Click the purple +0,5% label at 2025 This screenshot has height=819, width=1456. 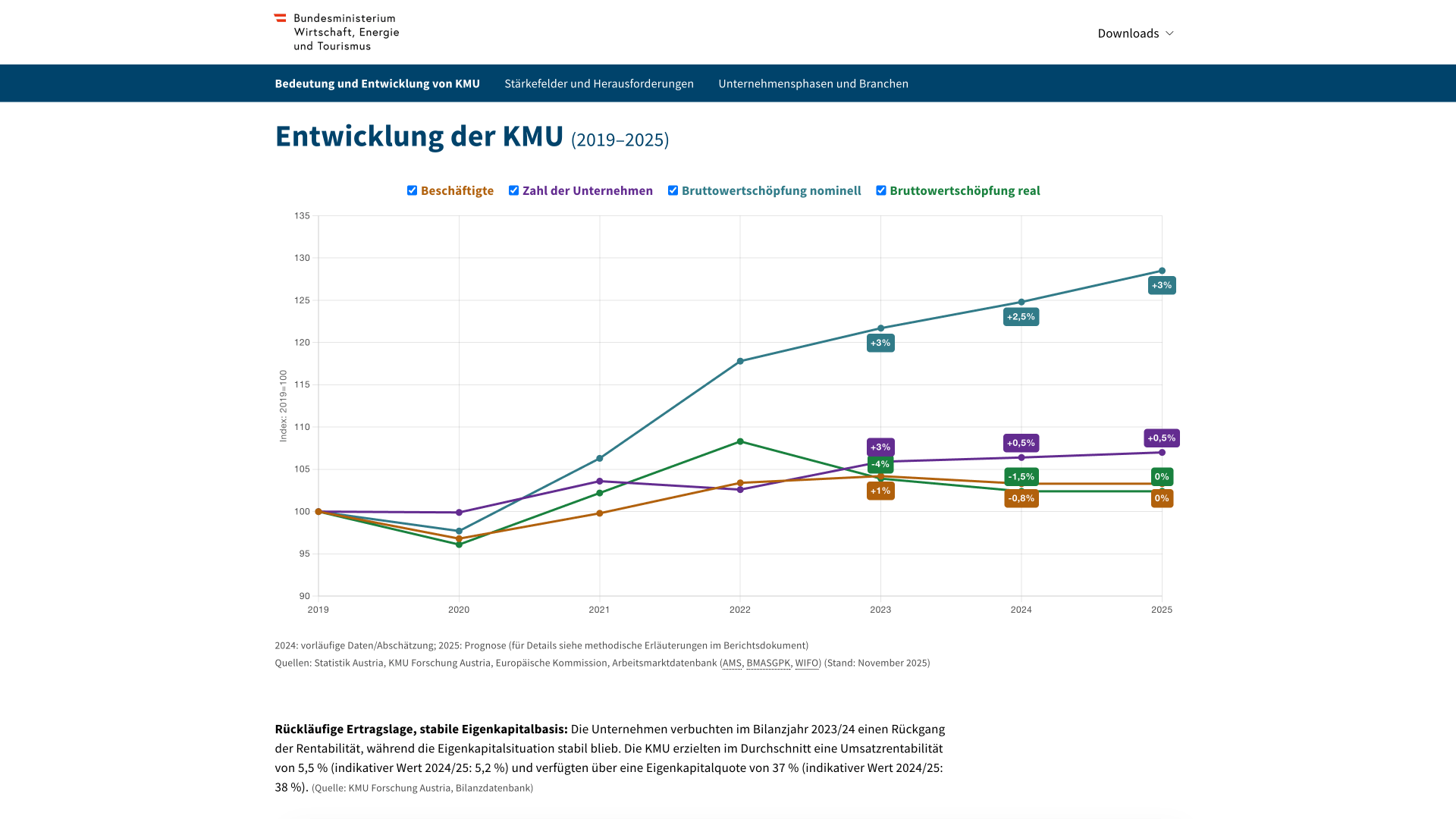tap(1162, 438)
